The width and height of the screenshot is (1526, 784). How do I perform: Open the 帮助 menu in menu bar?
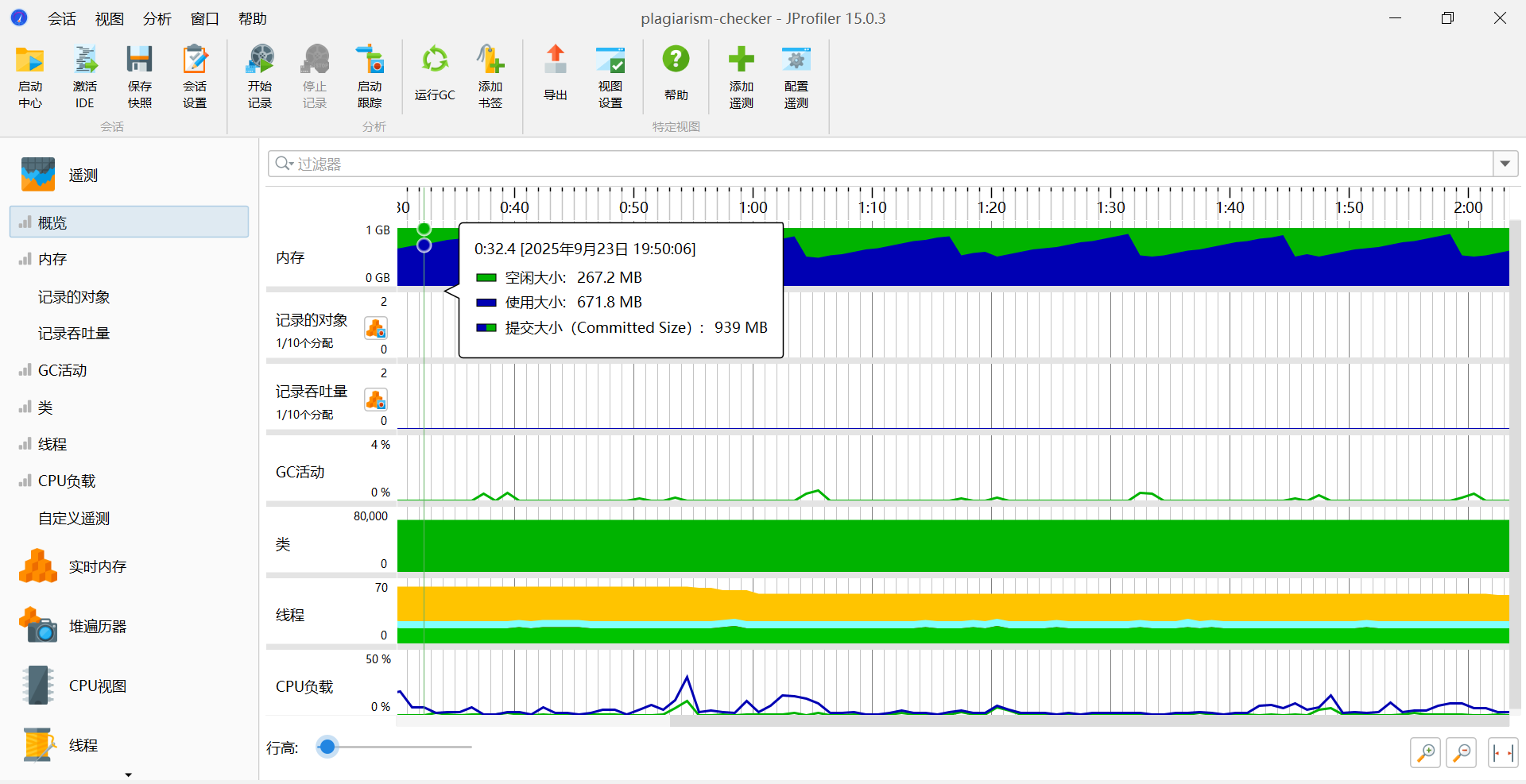pyautogui.click(x=253, y=18)
